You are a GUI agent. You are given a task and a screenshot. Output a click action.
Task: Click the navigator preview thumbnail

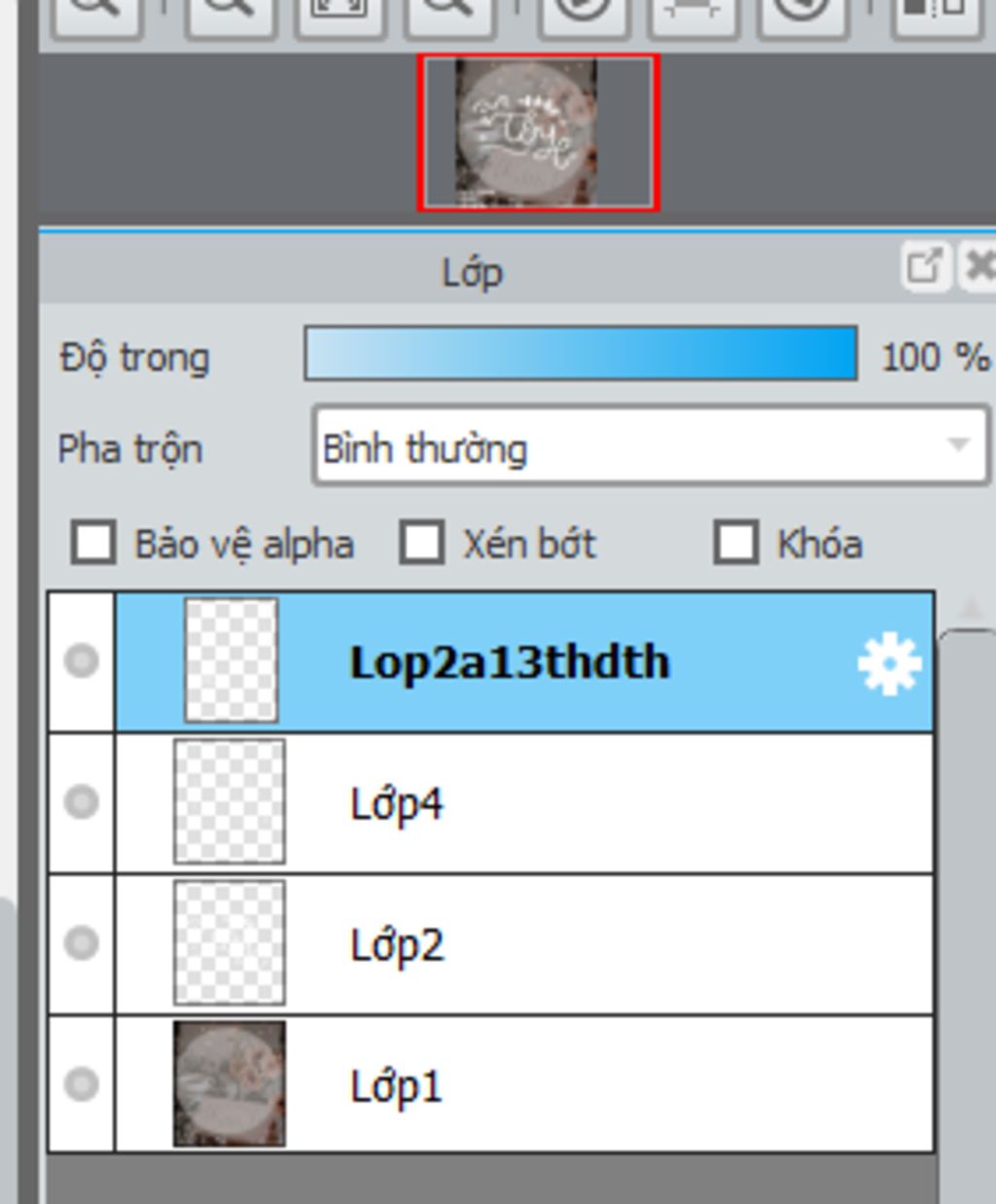[x=538, y=132]
